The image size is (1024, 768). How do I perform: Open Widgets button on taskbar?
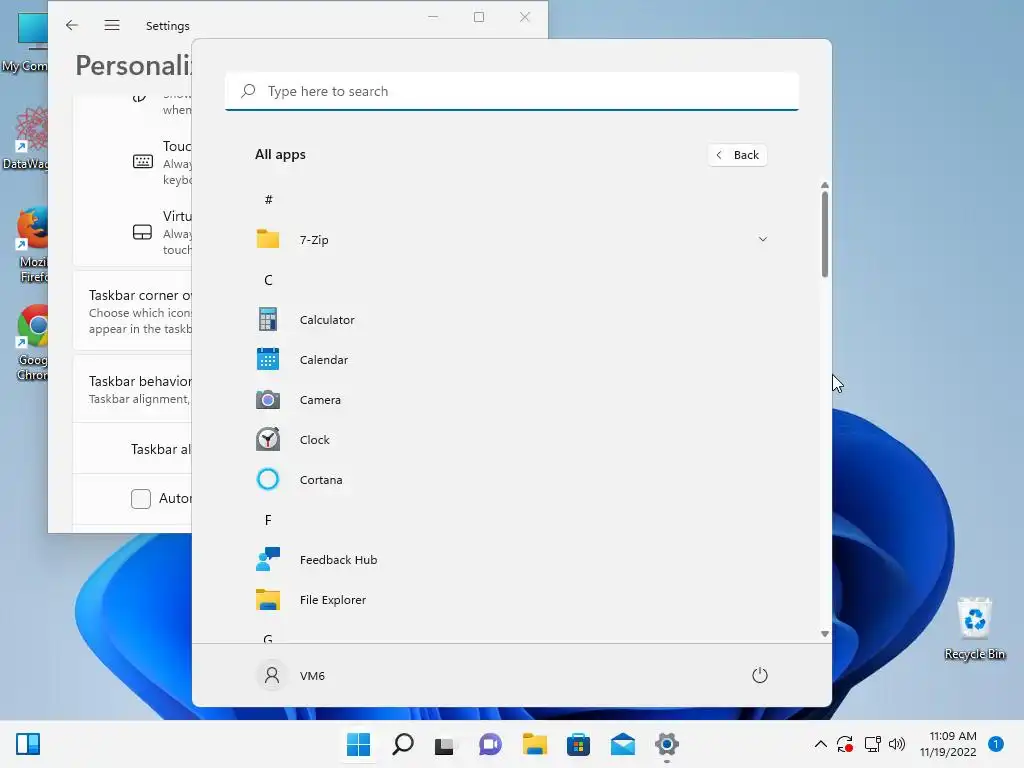tap(28, 744)
